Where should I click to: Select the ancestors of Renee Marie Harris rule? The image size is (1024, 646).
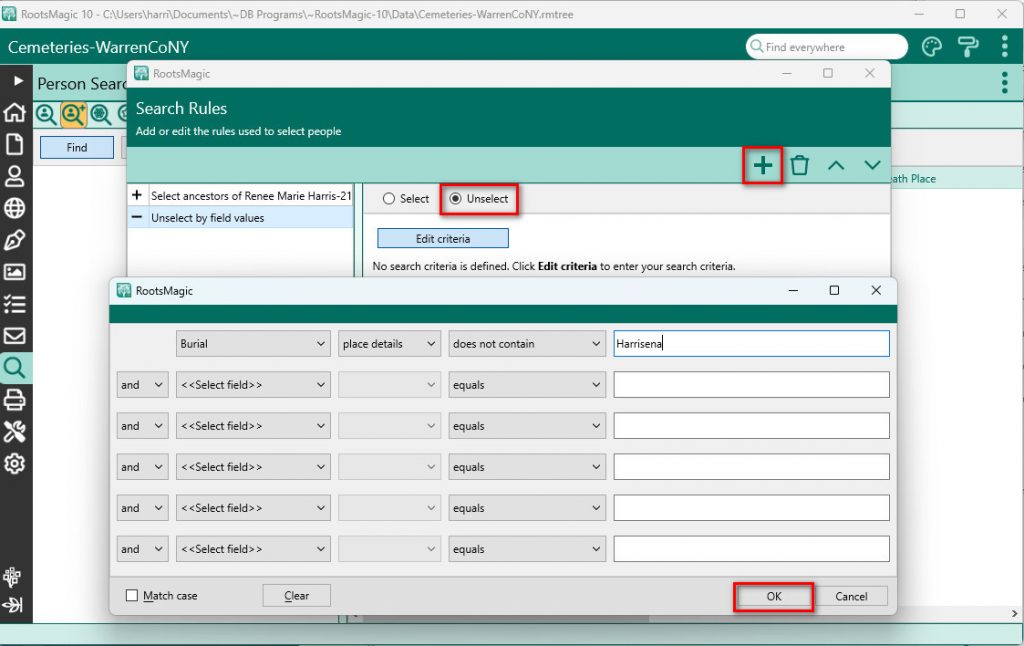coord(240,195)
